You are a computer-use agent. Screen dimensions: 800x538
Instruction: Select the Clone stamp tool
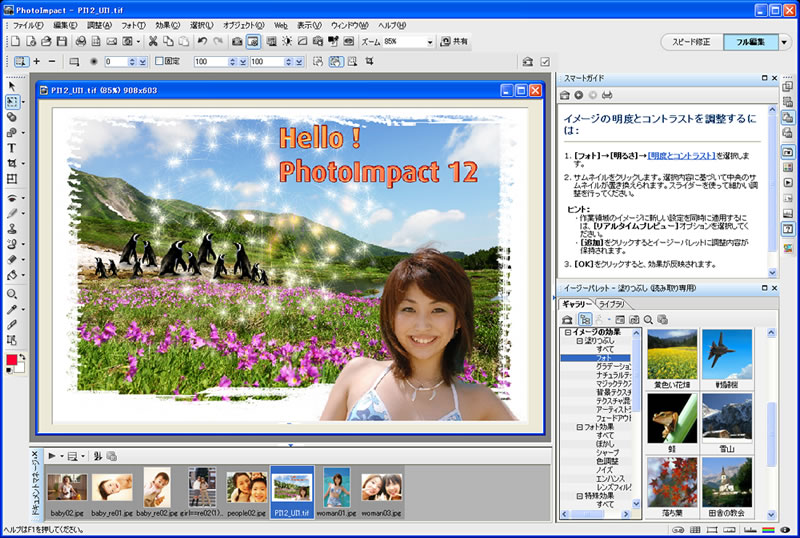pyautogui.click(x=12, y=228)
